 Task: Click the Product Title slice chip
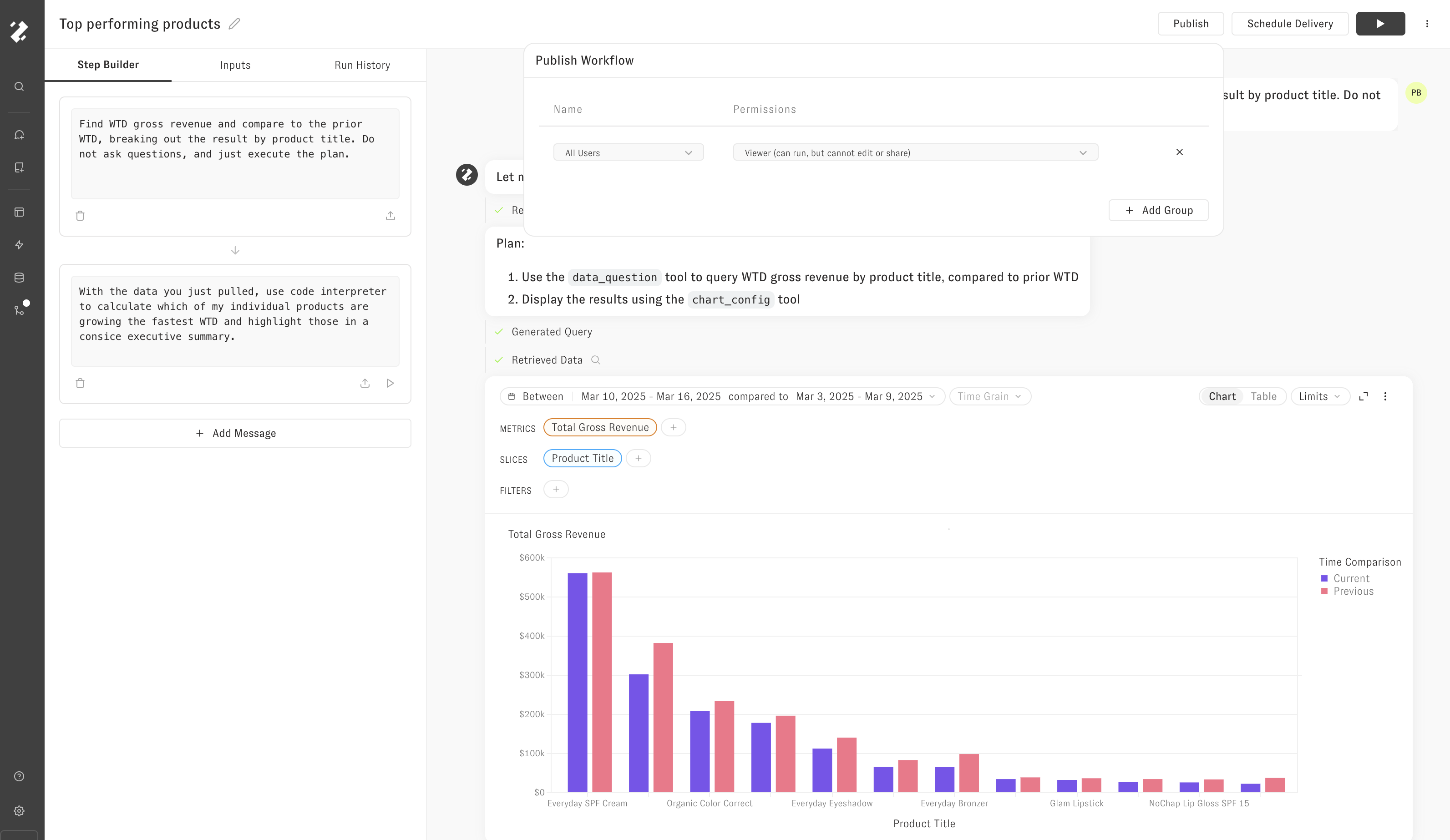click(x=582, y=459)
